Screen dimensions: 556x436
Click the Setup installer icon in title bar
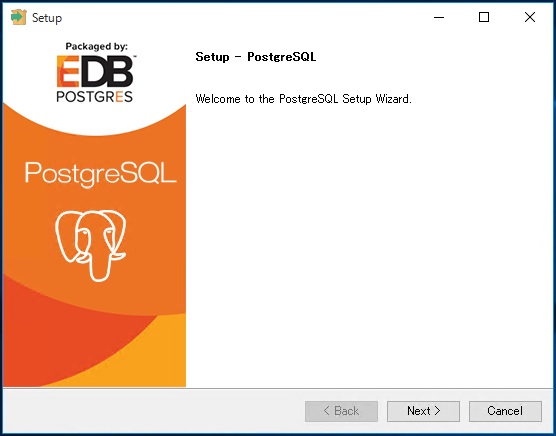[x=19, y=17]
